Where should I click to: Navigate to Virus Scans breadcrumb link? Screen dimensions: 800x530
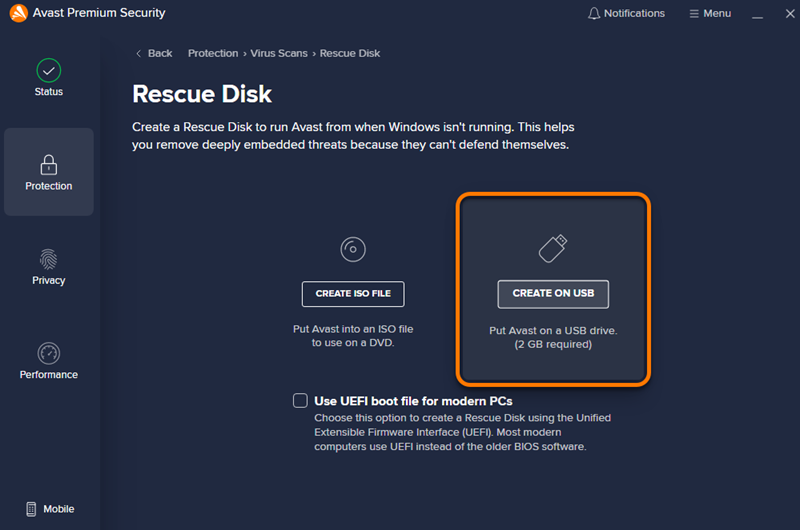click(279, 53)
